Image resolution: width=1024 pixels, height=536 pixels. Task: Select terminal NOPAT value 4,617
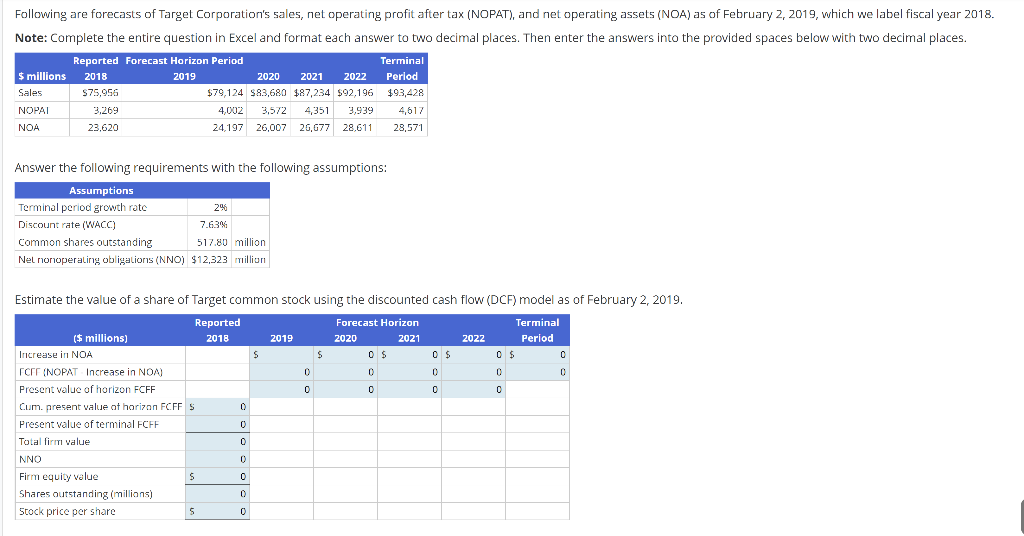coord(411,110)
